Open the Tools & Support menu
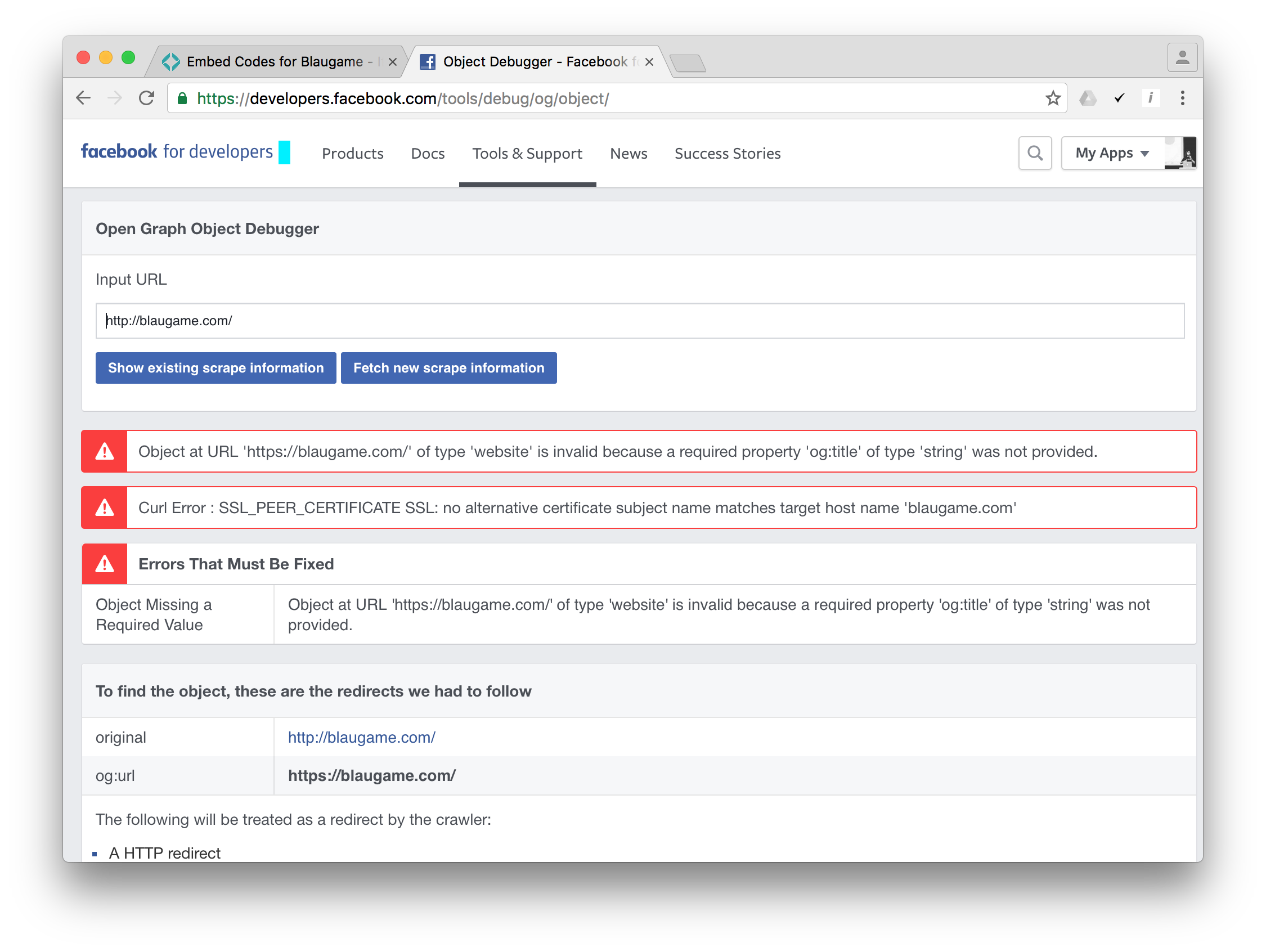The height and width of the screenshot is (952, 1266). [x=527, y=154]
